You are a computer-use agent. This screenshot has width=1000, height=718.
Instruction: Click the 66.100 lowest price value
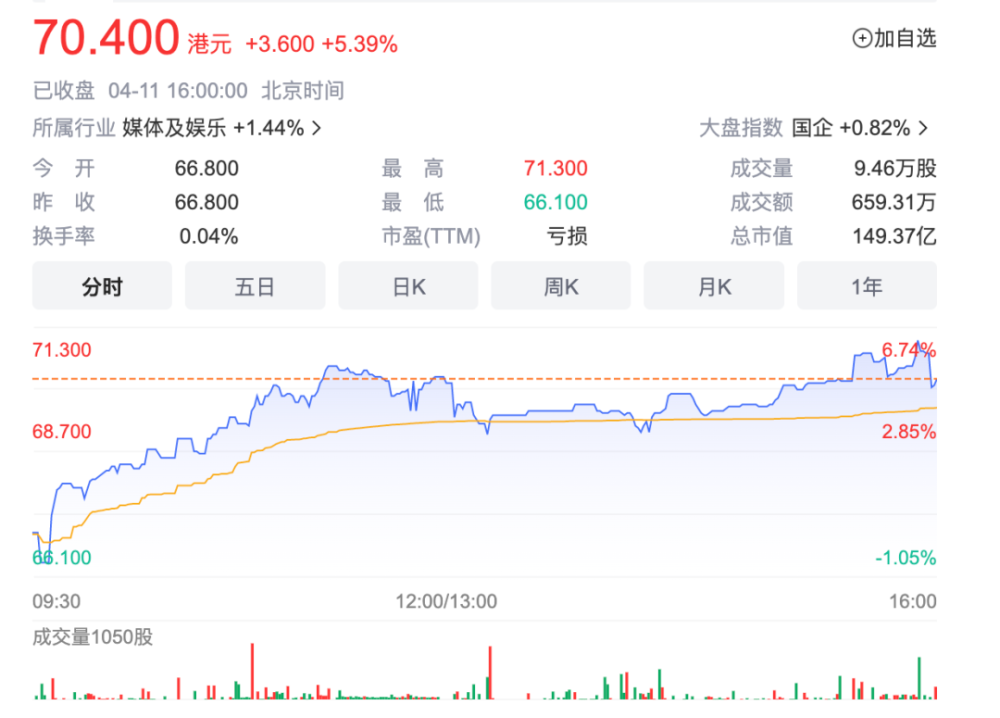click(x=555, y=202)
